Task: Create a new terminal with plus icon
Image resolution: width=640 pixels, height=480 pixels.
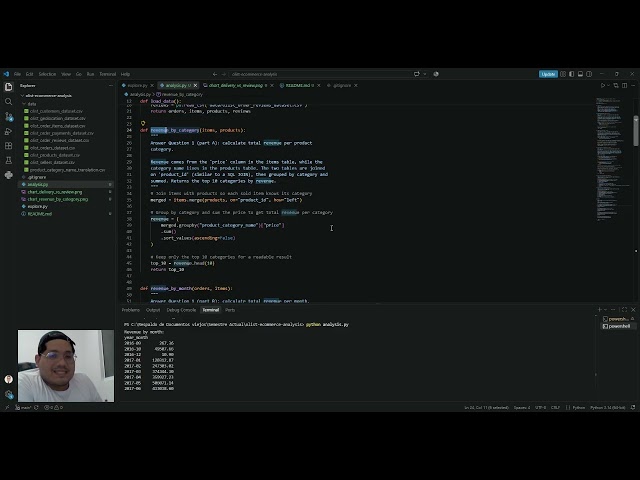Action: point(599,310)
